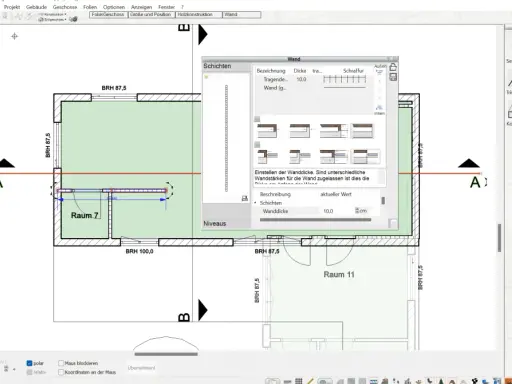The height and width of the screenshot is (384, 512).
Task: Open the Größe und Position dropdown field
Action: pos(151,15)
